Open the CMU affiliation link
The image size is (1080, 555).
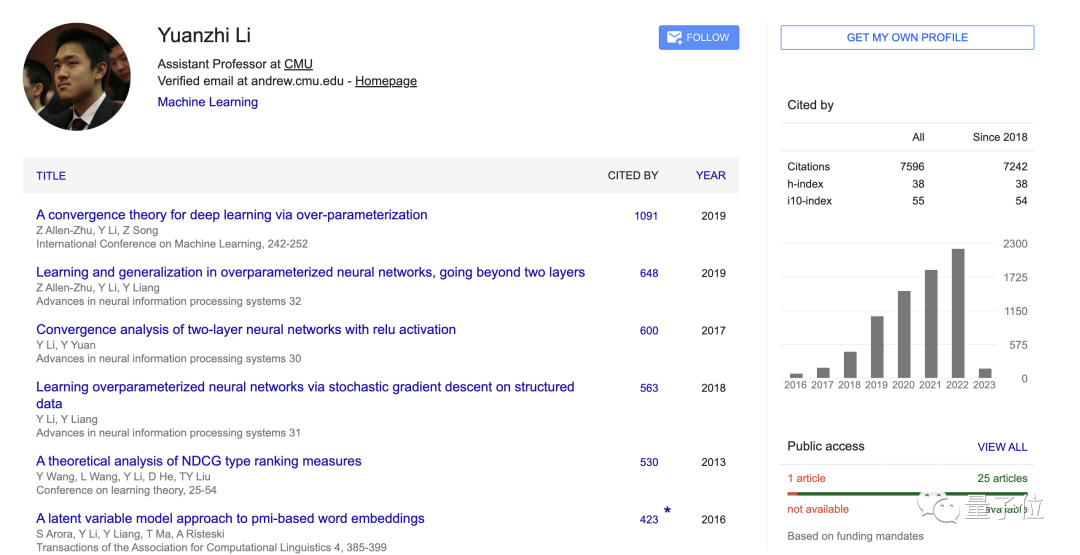pos(298,64)
